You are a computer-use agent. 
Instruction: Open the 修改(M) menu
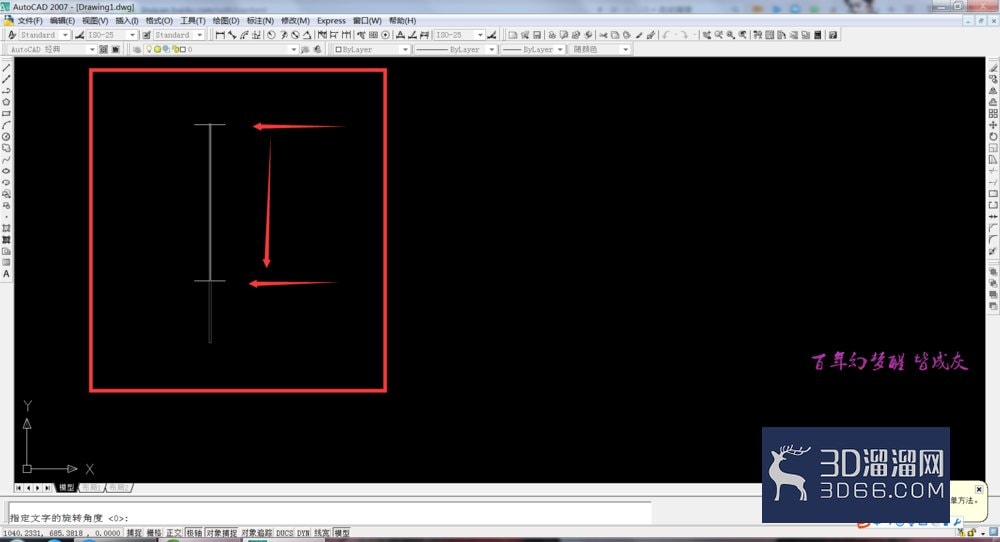click(x=295, y=20)
